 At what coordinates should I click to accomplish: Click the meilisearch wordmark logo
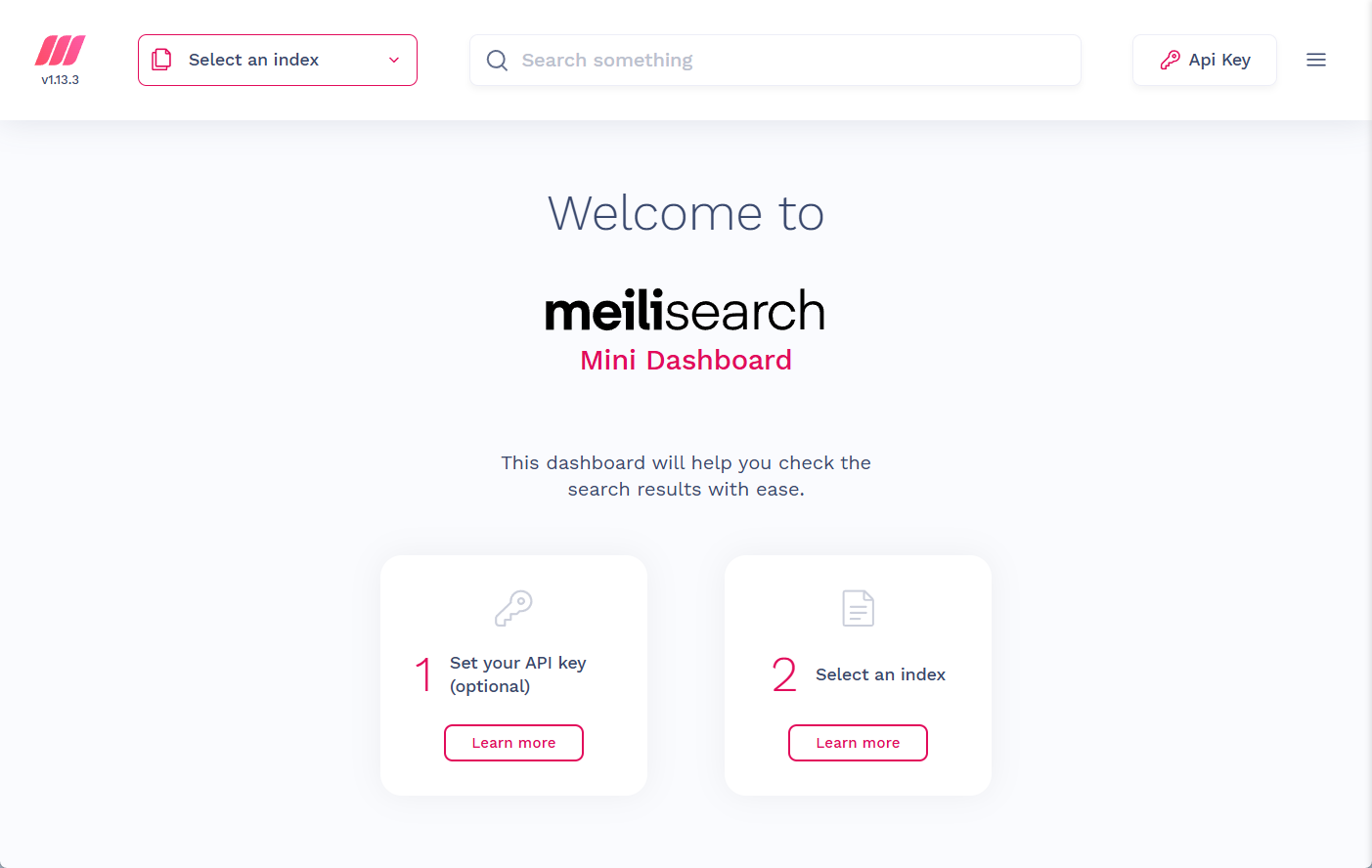(x=685, y=310)
